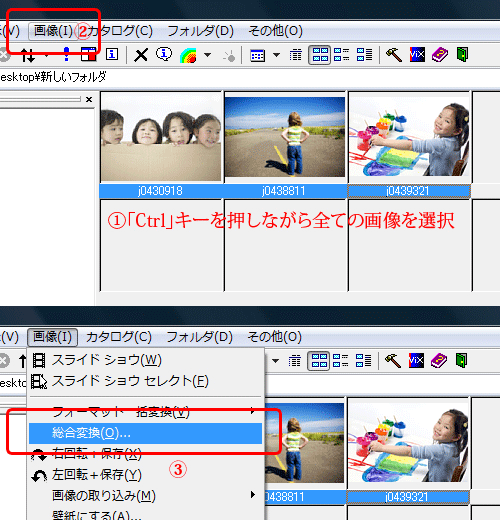This screenshot has height=520, width=500.
Task: Choose 左回転+保存(Y) from the menu
Action: pyautogui.click(x=145, y=475)
